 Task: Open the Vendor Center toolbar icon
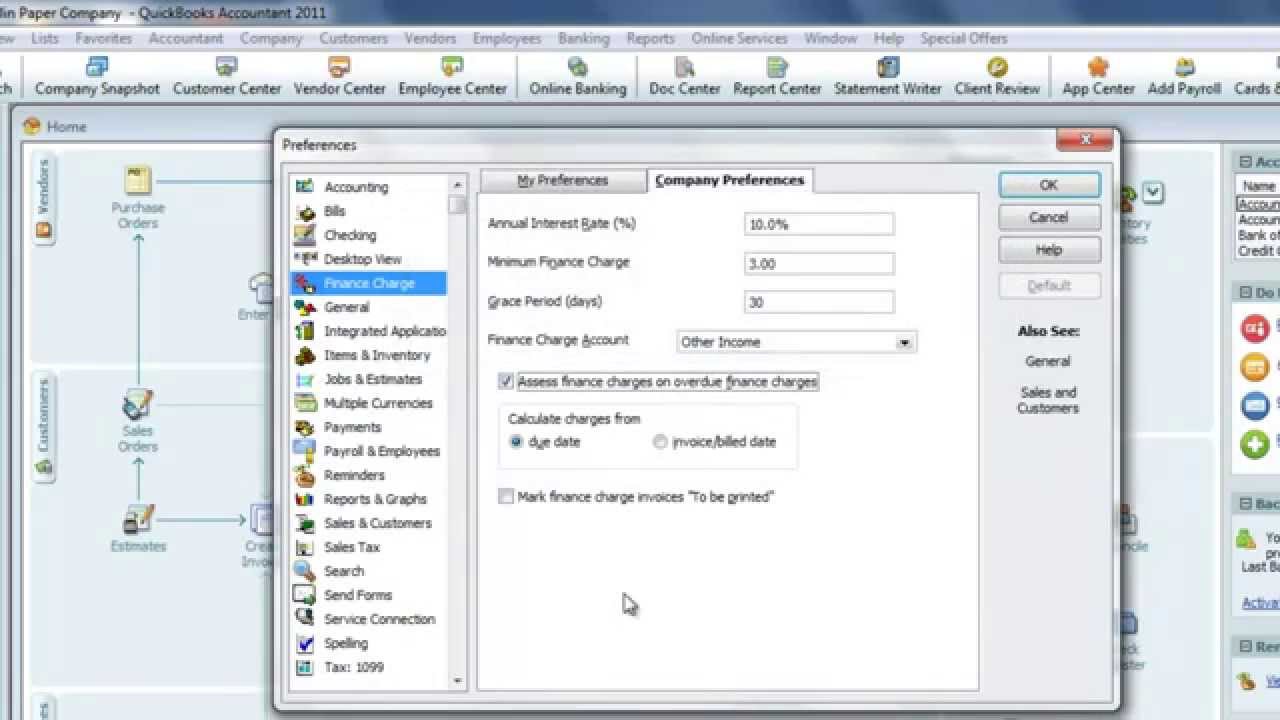(339, 77)
